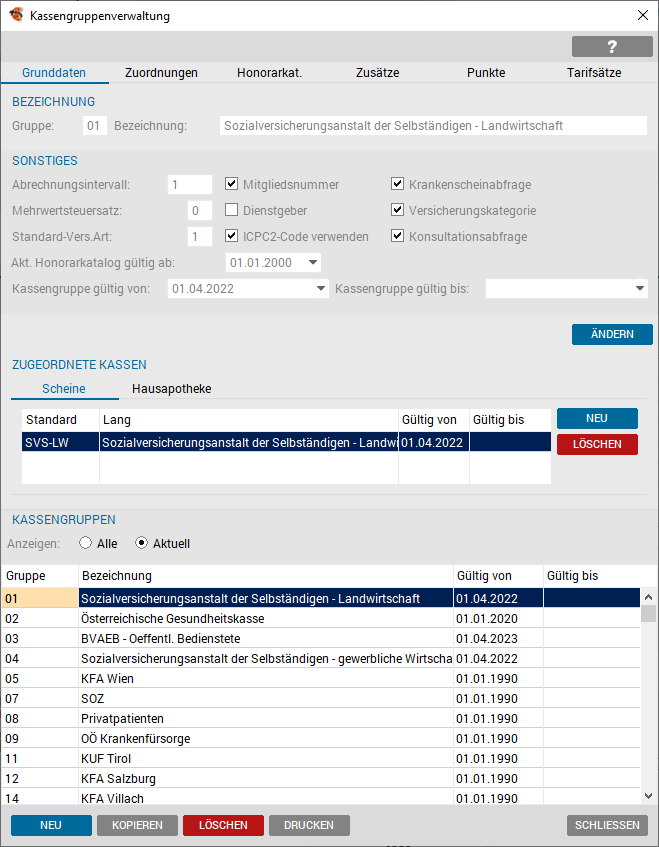Screen dimensions: 659x847
Task: Toggle ICPC2-Code verwenden checkbox
Action: [231, 236]
